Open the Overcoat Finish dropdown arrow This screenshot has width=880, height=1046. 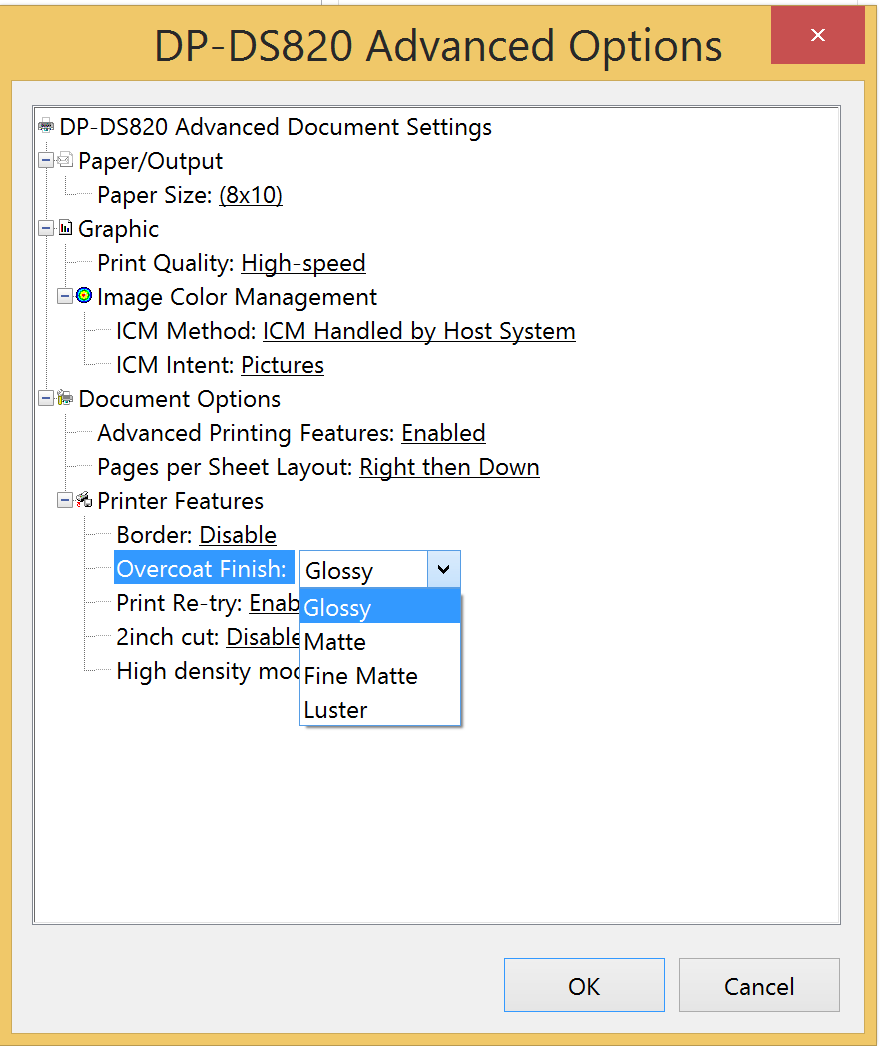(444, 569)
